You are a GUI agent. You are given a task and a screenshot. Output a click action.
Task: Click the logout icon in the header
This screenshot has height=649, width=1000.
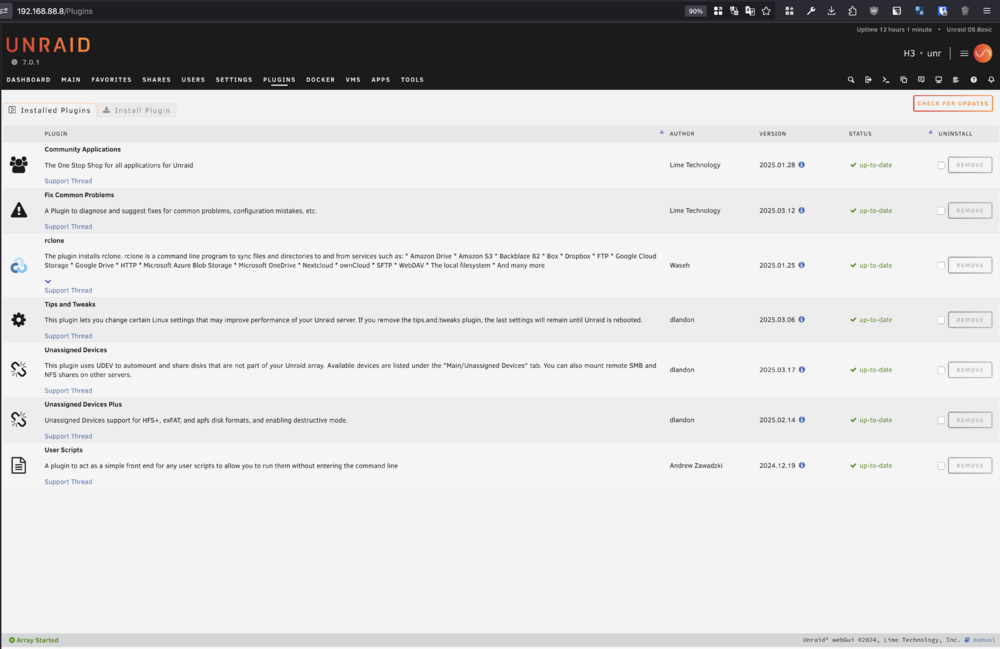(x=868, y=80)
